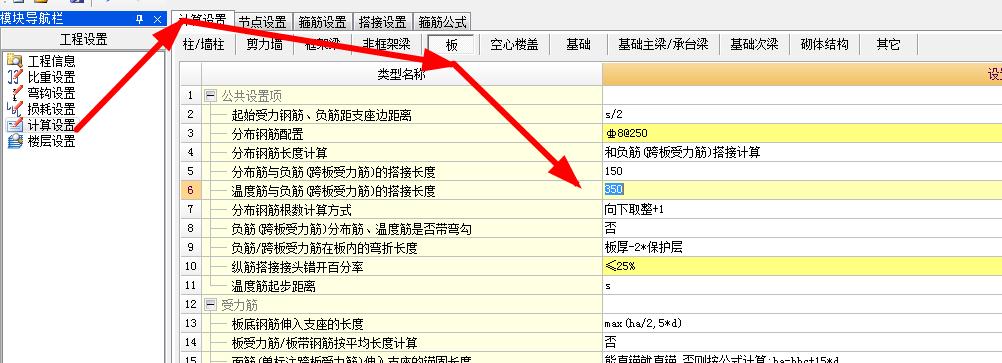Edit the Φ8@250 distribution rebar value
1002x363 pixels.
point(802,134)
